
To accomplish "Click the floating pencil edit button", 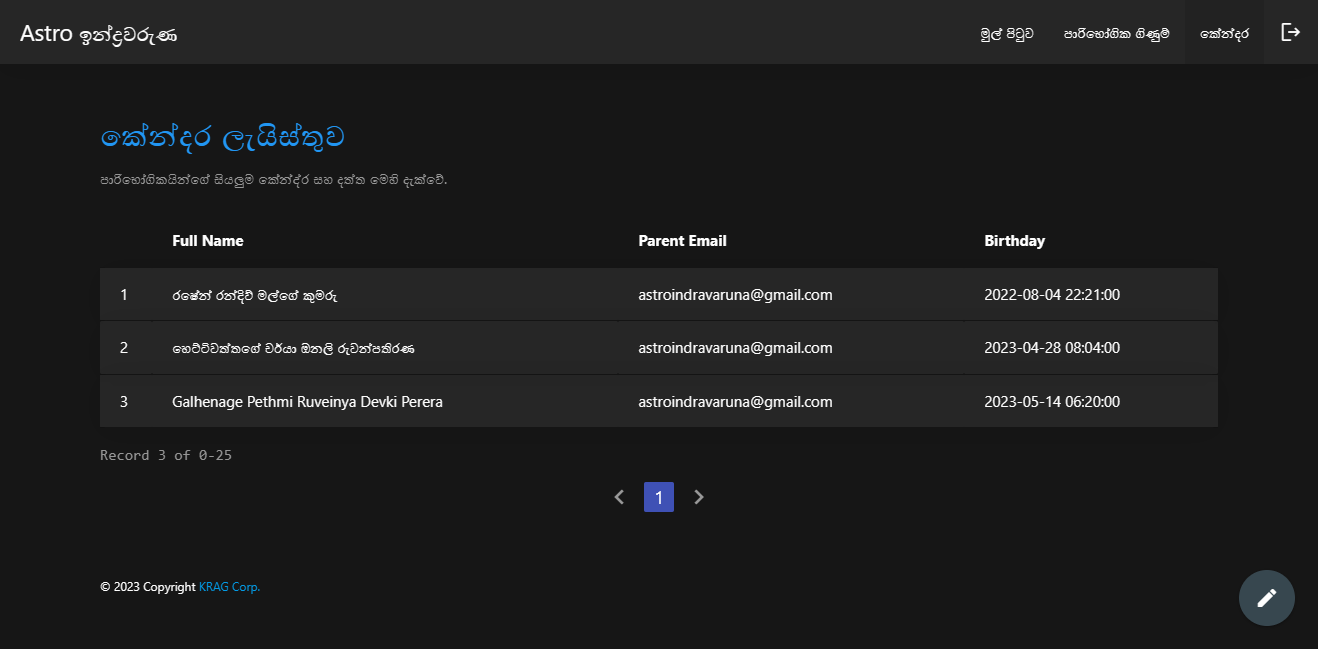I will click(x=1266, y=598).
